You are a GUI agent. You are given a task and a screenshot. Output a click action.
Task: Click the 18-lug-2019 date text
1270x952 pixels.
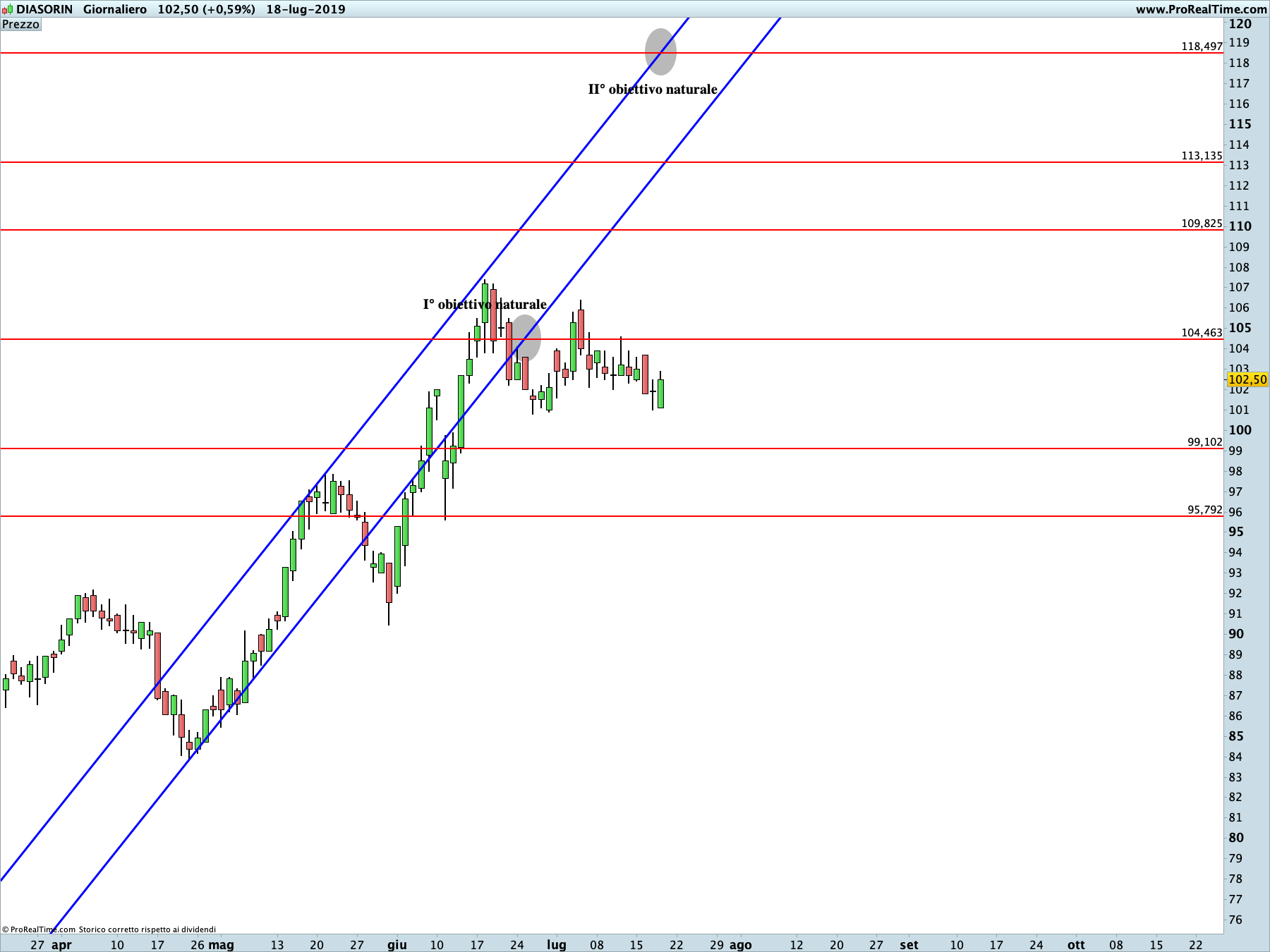pos(306,9)
